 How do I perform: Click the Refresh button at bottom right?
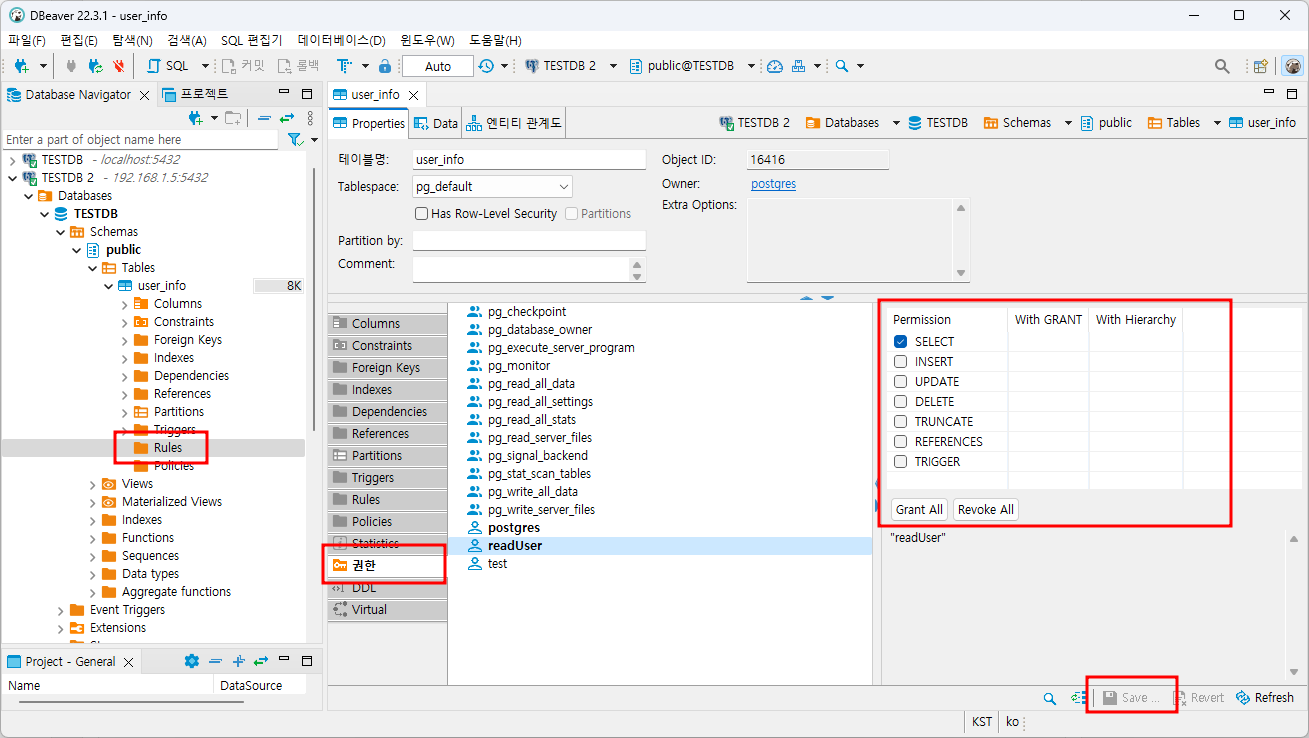click(1265, 698)
